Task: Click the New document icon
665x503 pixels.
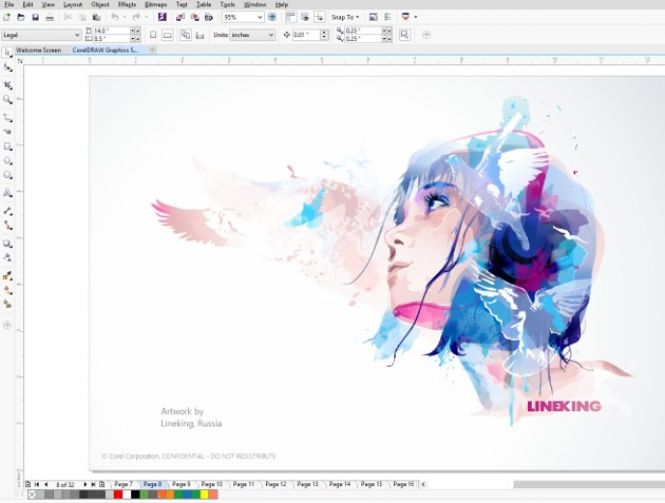Action: pyautogui.click(x=6, y=17)
